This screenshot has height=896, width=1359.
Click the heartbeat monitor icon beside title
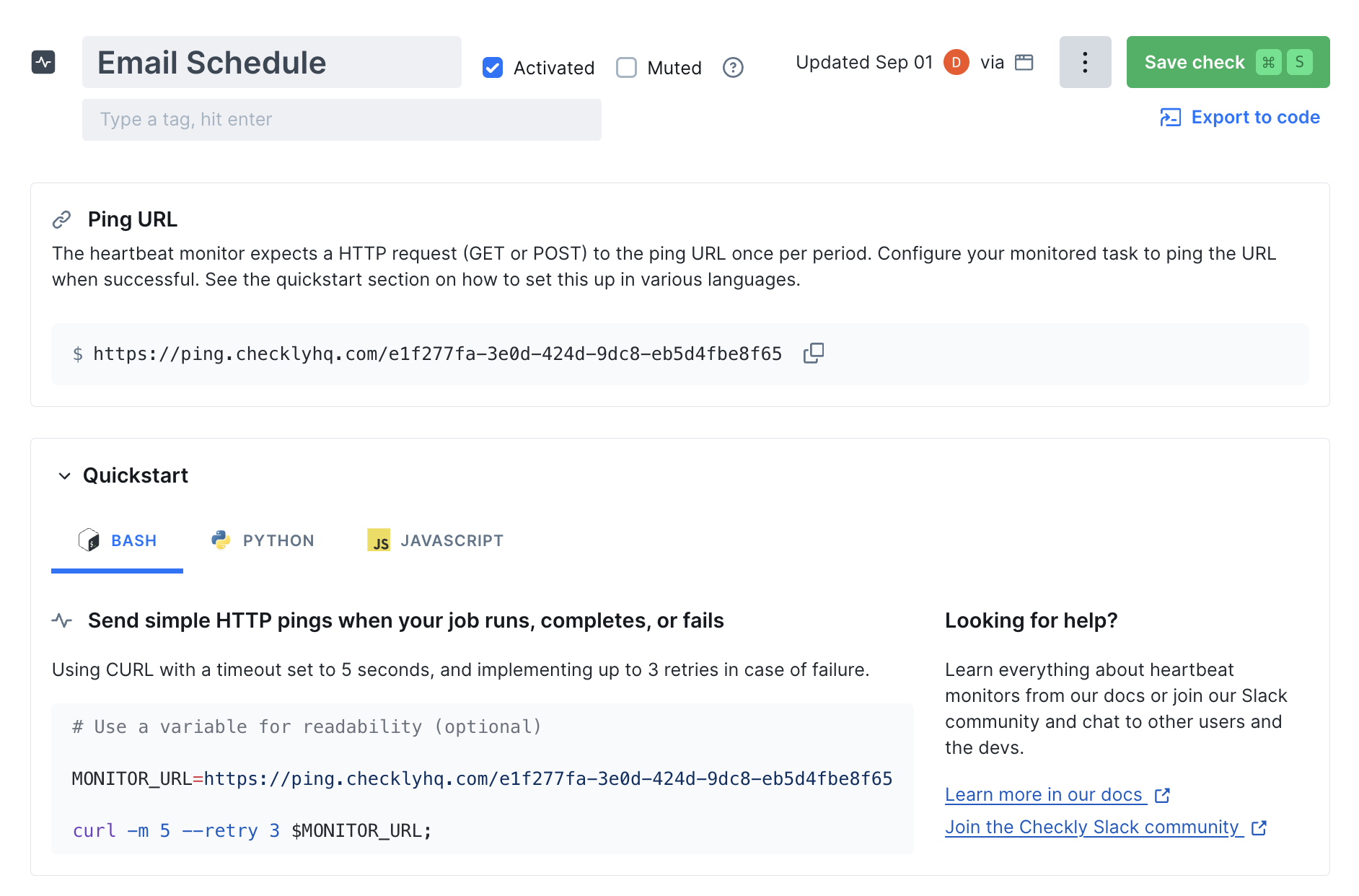[x=43, y=62]
